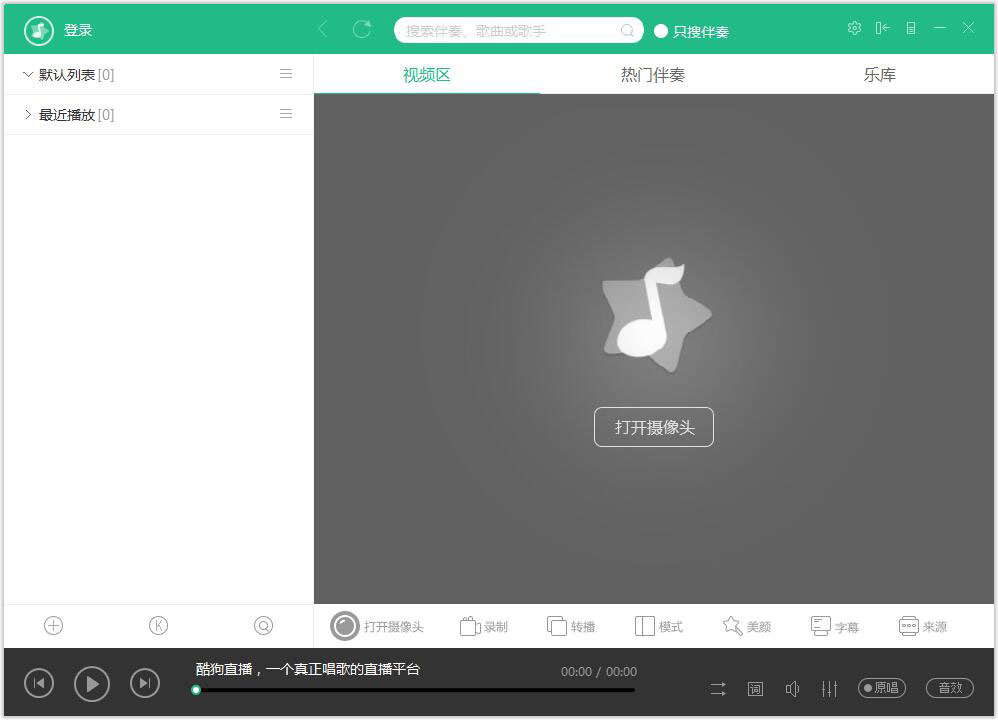Screen dimensions: 998x720
Task: Open the 模式 mode icon
Action: click(643, 625)
